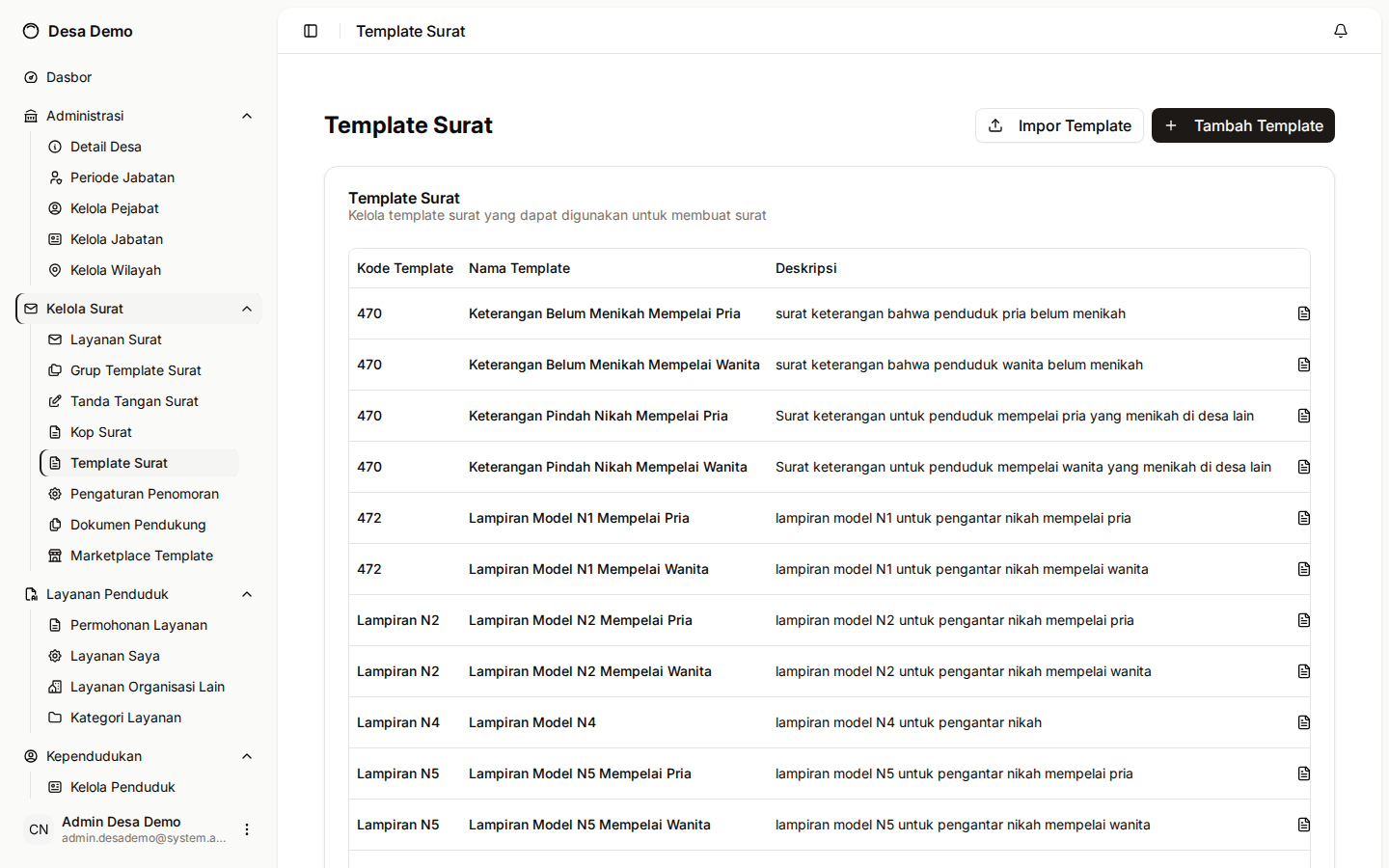Open Marketplace Template
This screenshot has height=868, width=1389.
coord(139,556)
